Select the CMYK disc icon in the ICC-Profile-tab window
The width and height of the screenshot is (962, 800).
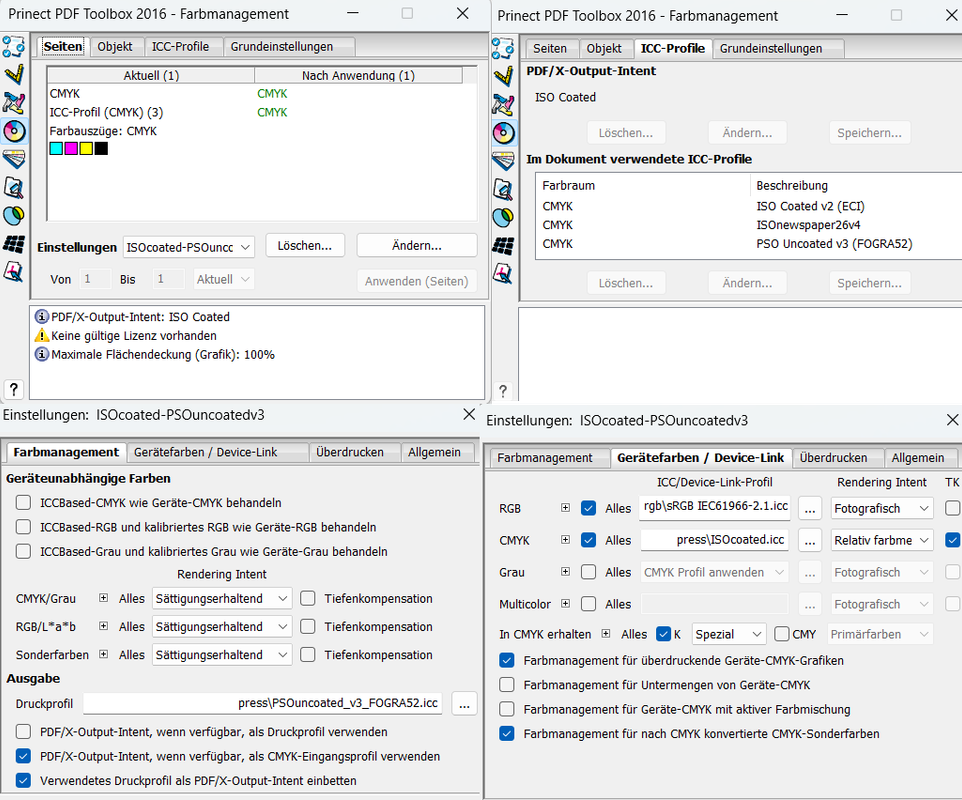point(502,133)
